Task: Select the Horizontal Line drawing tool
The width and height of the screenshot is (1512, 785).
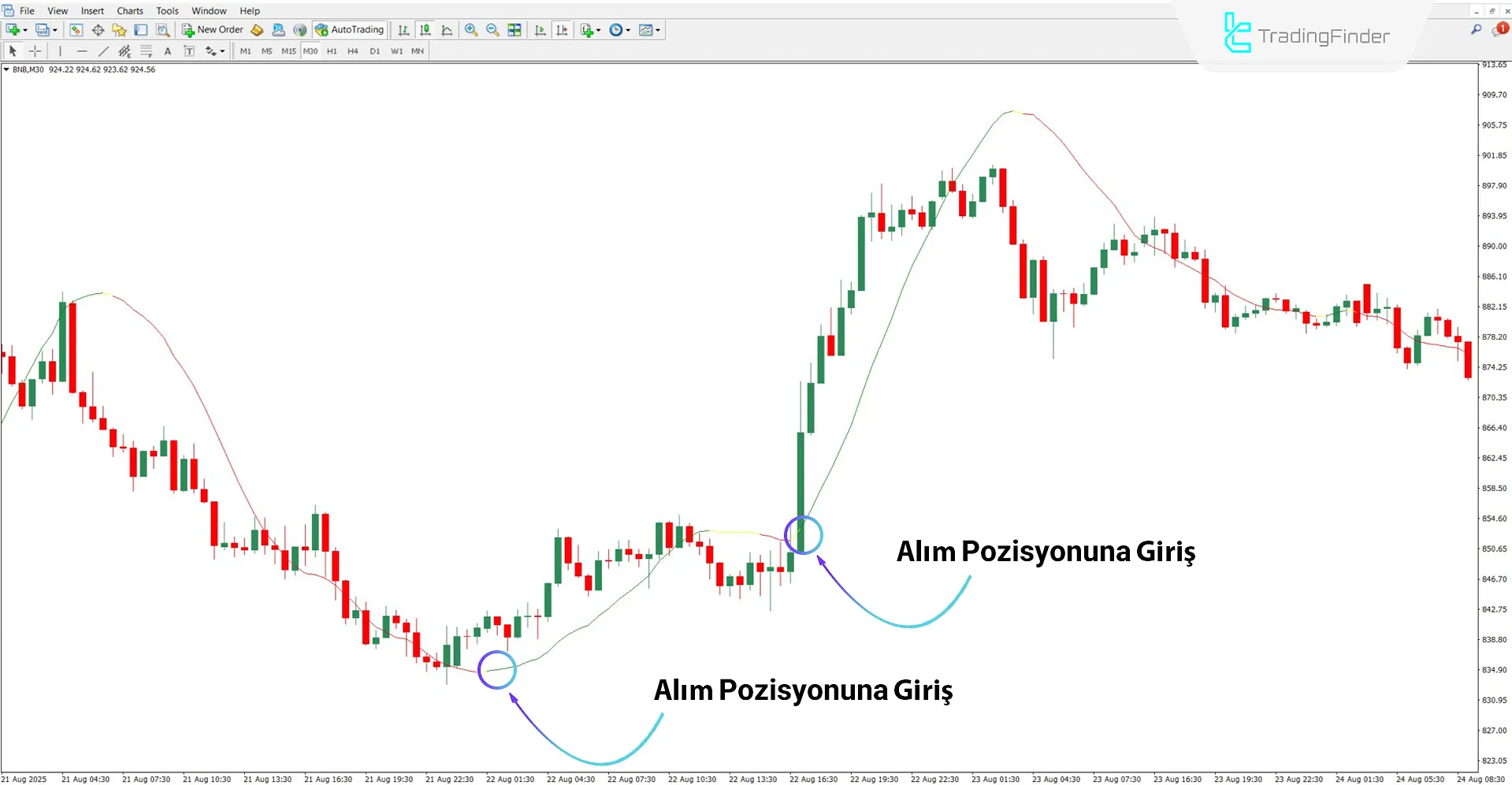Action: coord(82,51)
